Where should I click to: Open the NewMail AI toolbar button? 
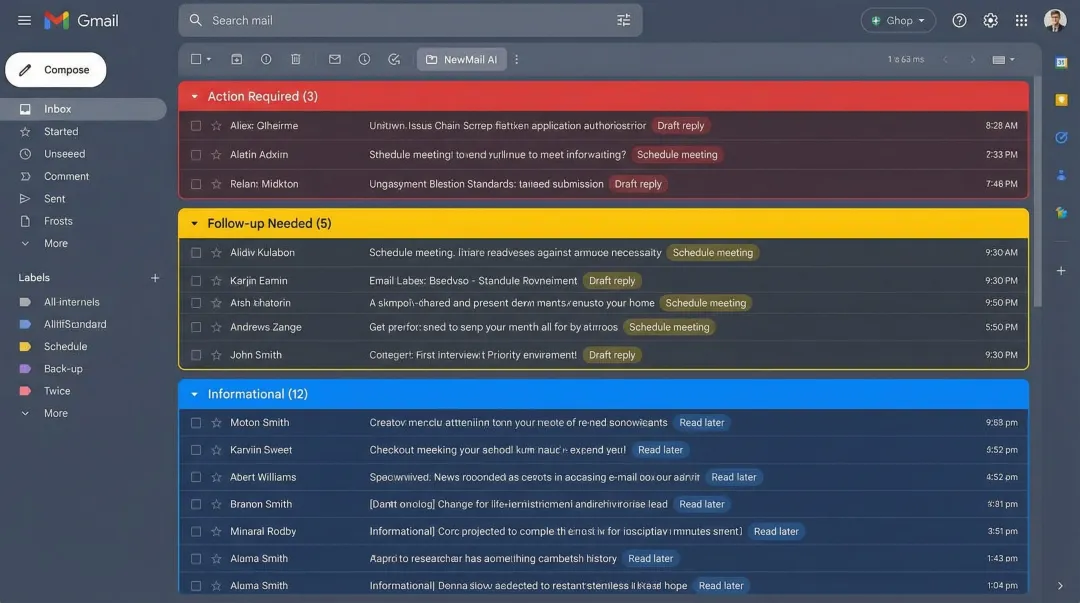[x=461, y=58]
